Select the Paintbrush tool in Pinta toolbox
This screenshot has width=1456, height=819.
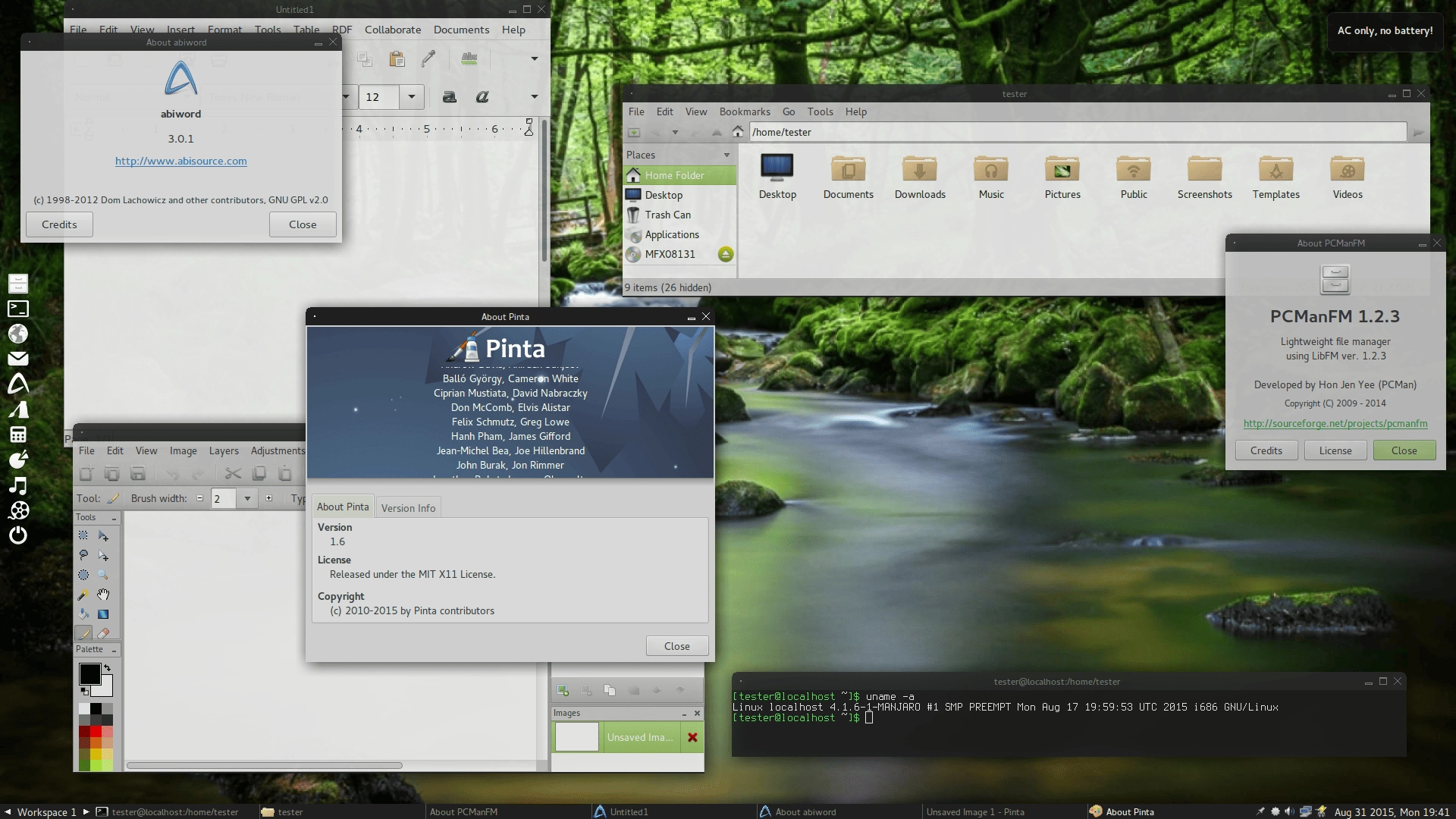point(83,633)
